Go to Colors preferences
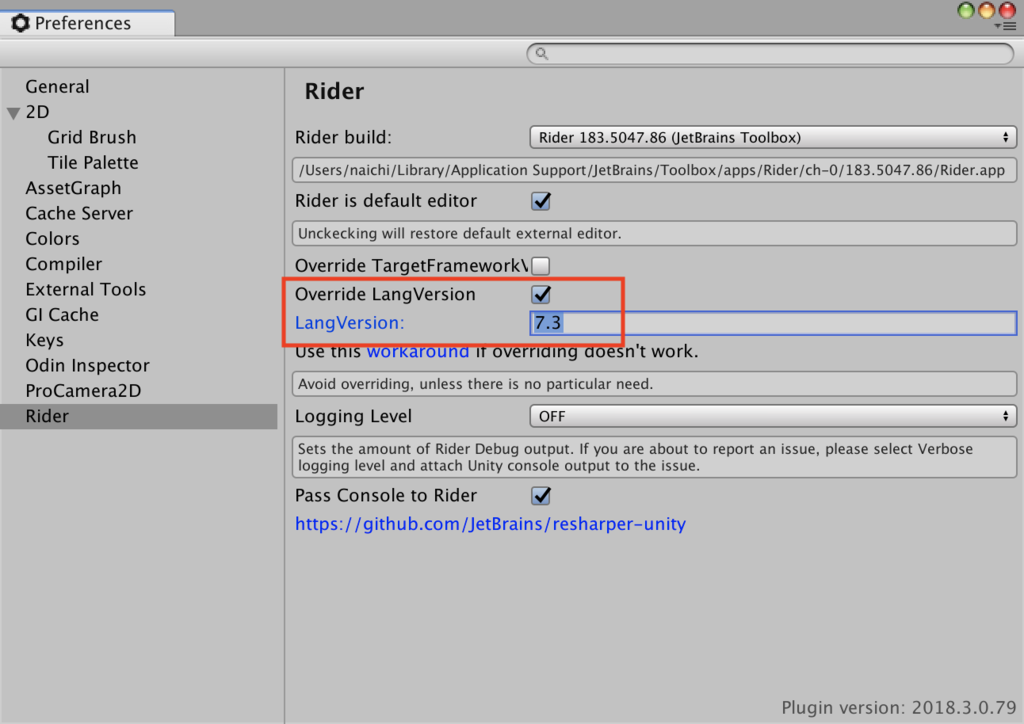Screen dimensions: 1024x724 pos(52,239)
